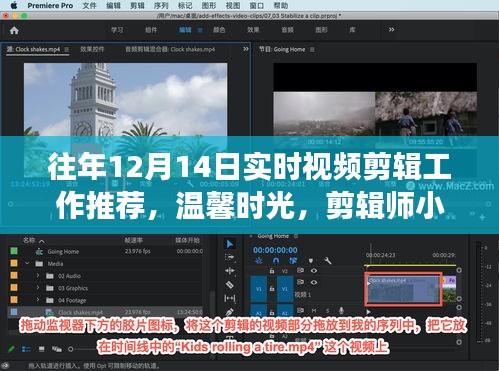Open the Program monitor panel menu icon
This screenshot has height=371, width=499.
pos(312,50)
